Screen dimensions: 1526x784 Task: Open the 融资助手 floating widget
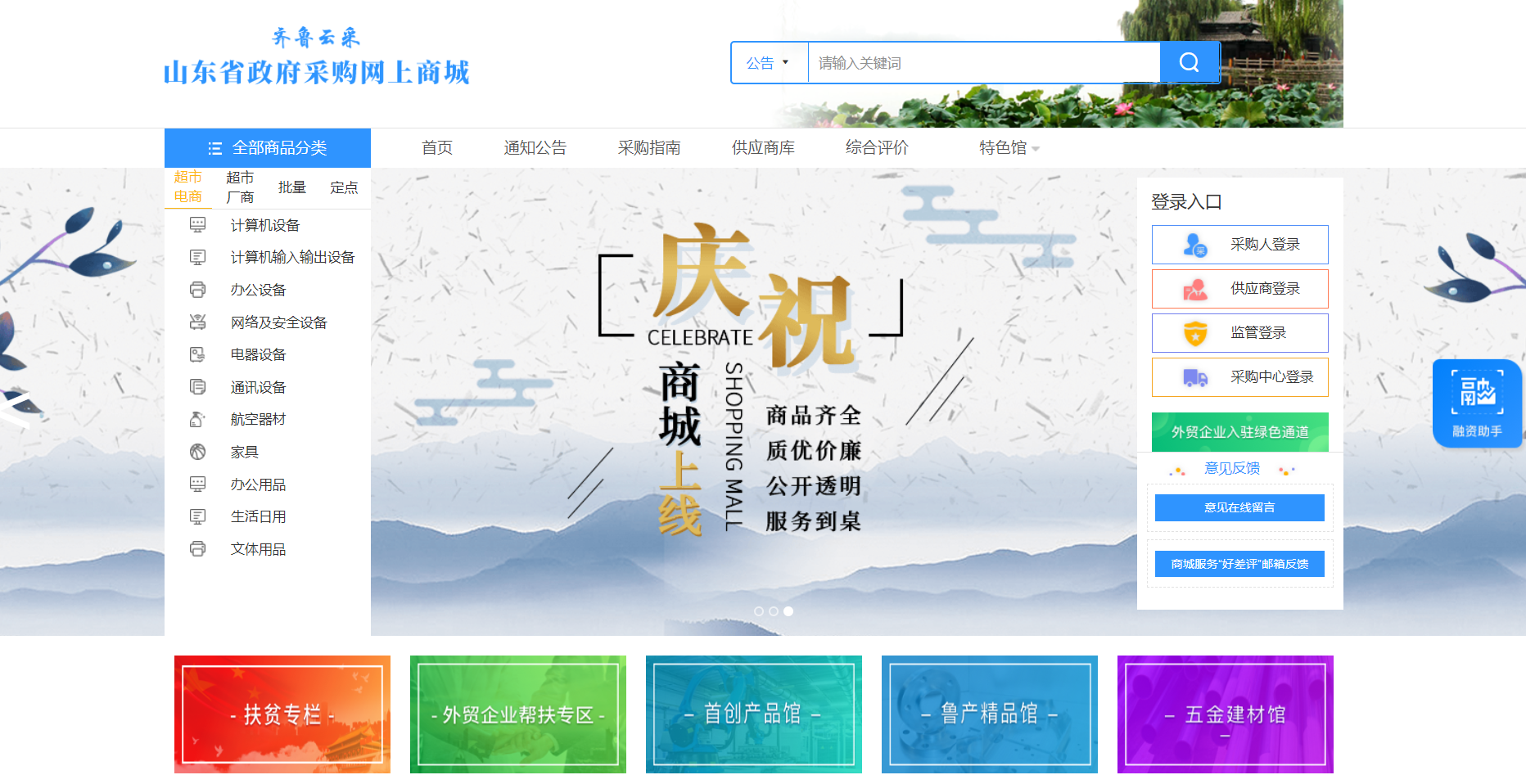click(1477, 403)
